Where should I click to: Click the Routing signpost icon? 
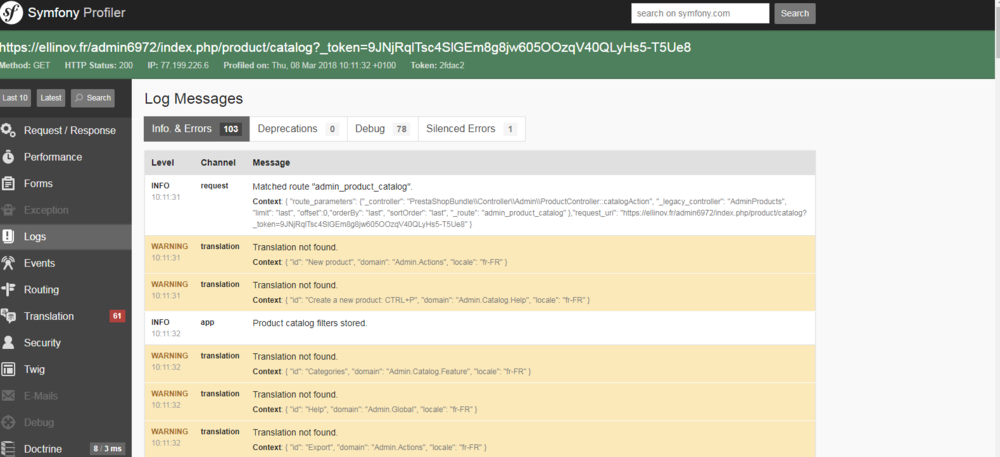coord(8,289)
